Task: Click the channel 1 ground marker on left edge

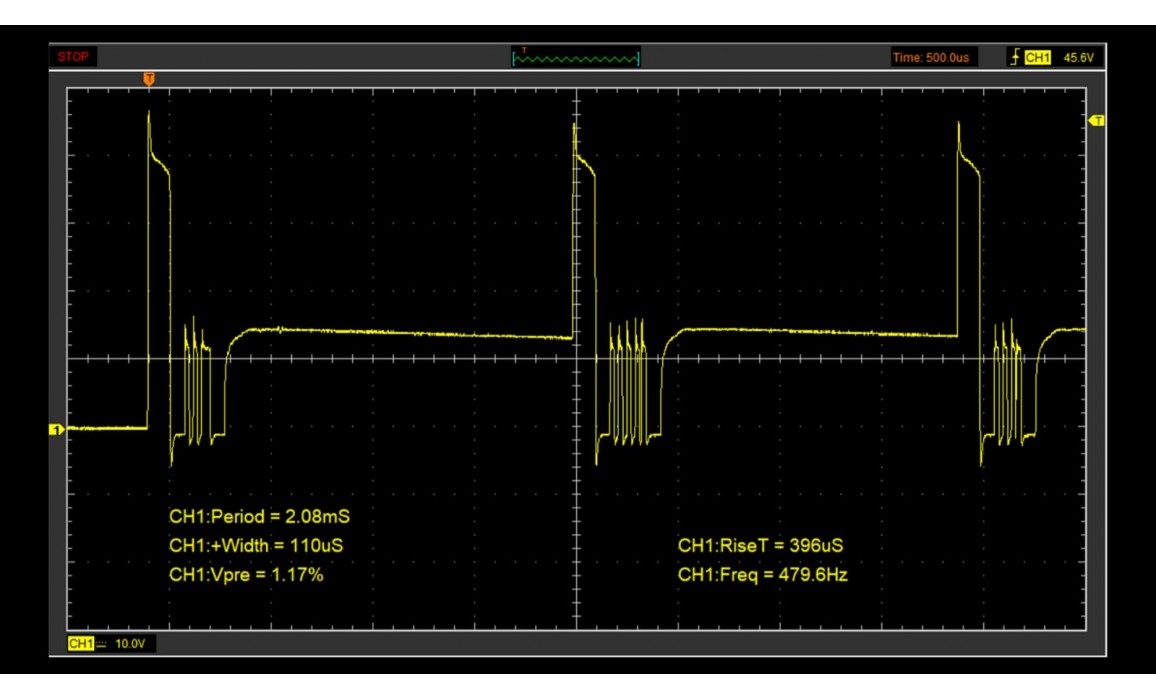Action: (56, 429)
